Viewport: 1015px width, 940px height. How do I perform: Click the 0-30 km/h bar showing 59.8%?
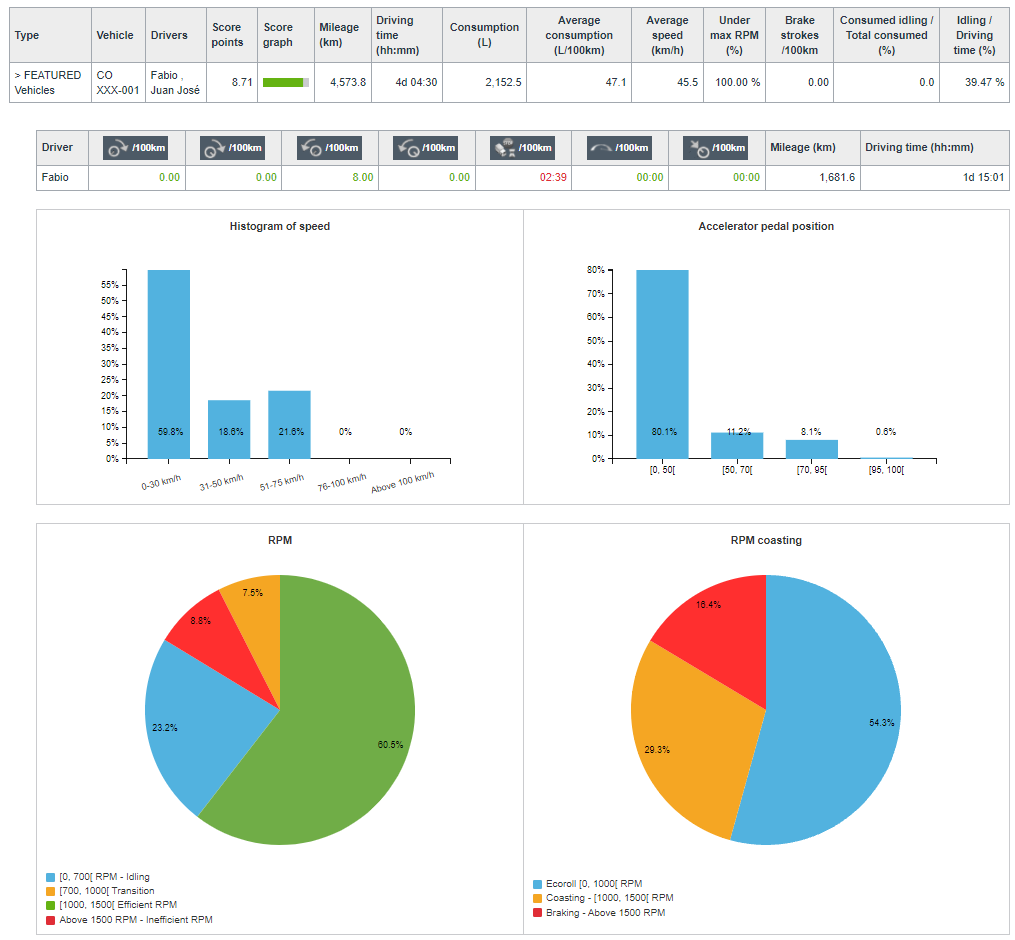click(169, 364)
